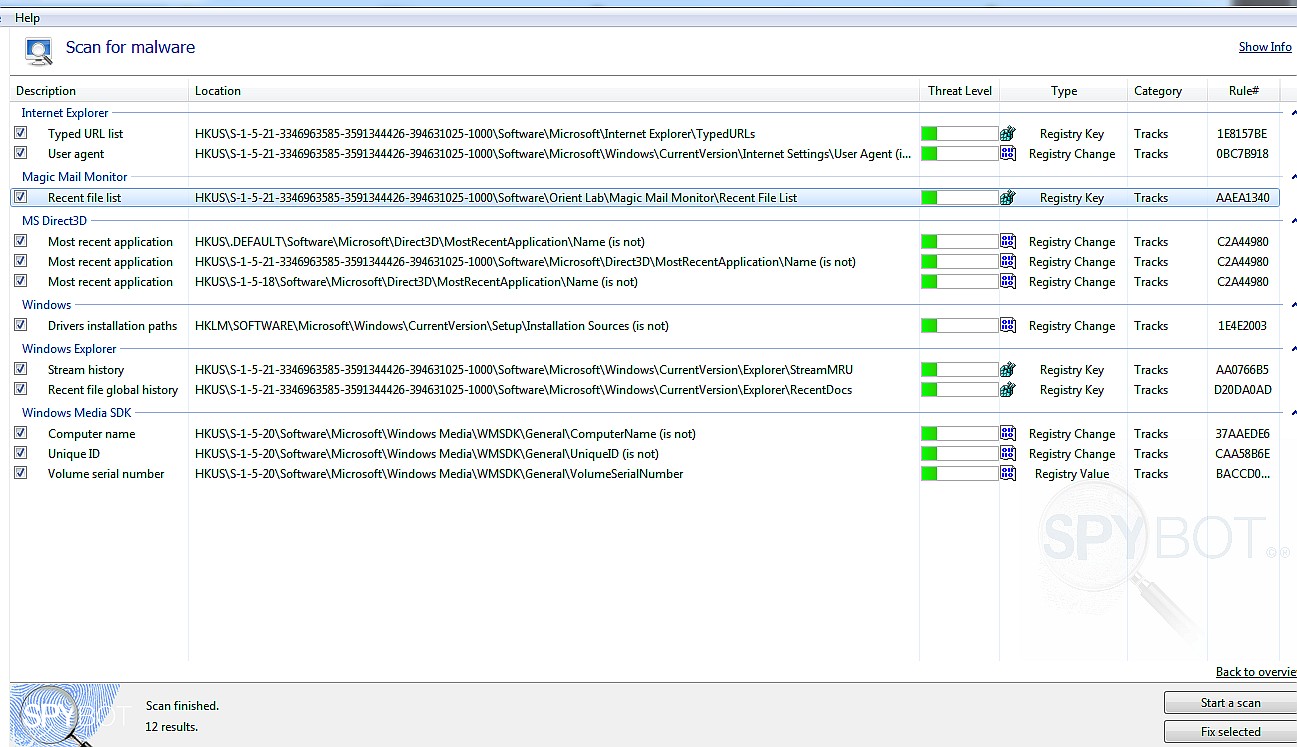The height and width of the screenshot is (747, 1297).
Task: Collapse the MS Direct3D group
Action: pyautogui.click(x=1293, y=222)
